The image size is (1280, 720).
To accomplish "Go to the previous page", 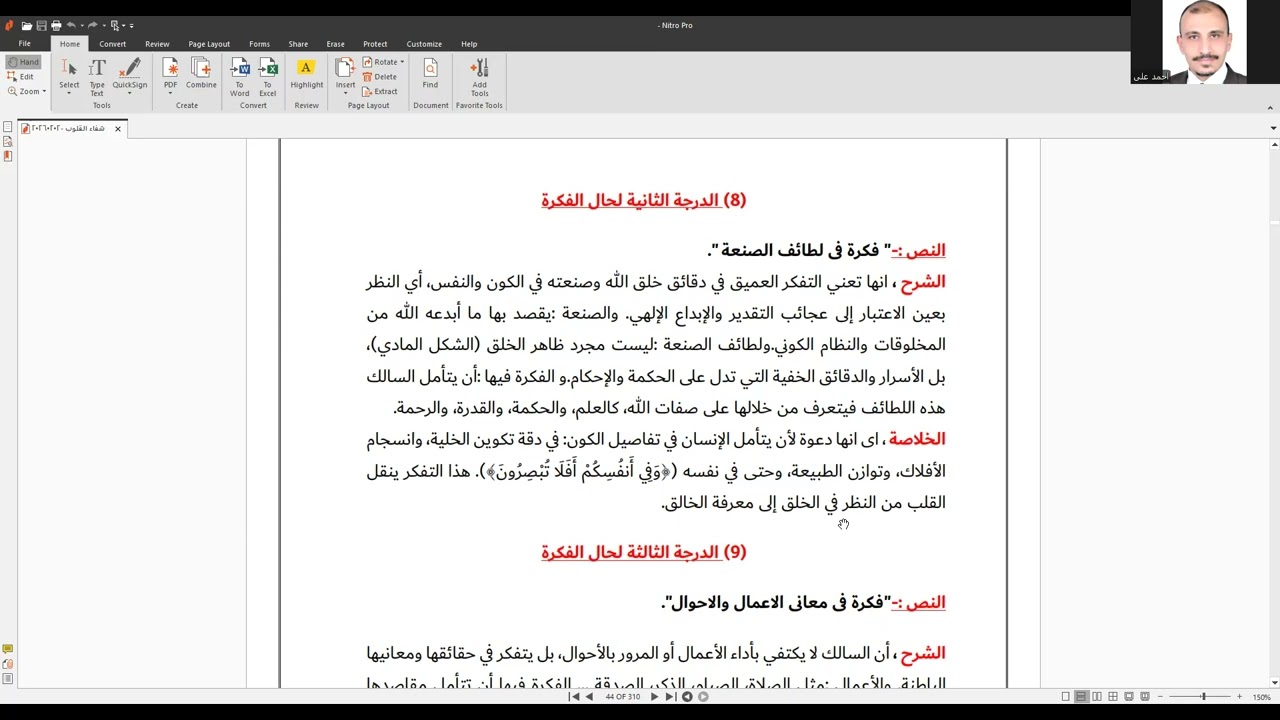I will (x=589, y=697).
